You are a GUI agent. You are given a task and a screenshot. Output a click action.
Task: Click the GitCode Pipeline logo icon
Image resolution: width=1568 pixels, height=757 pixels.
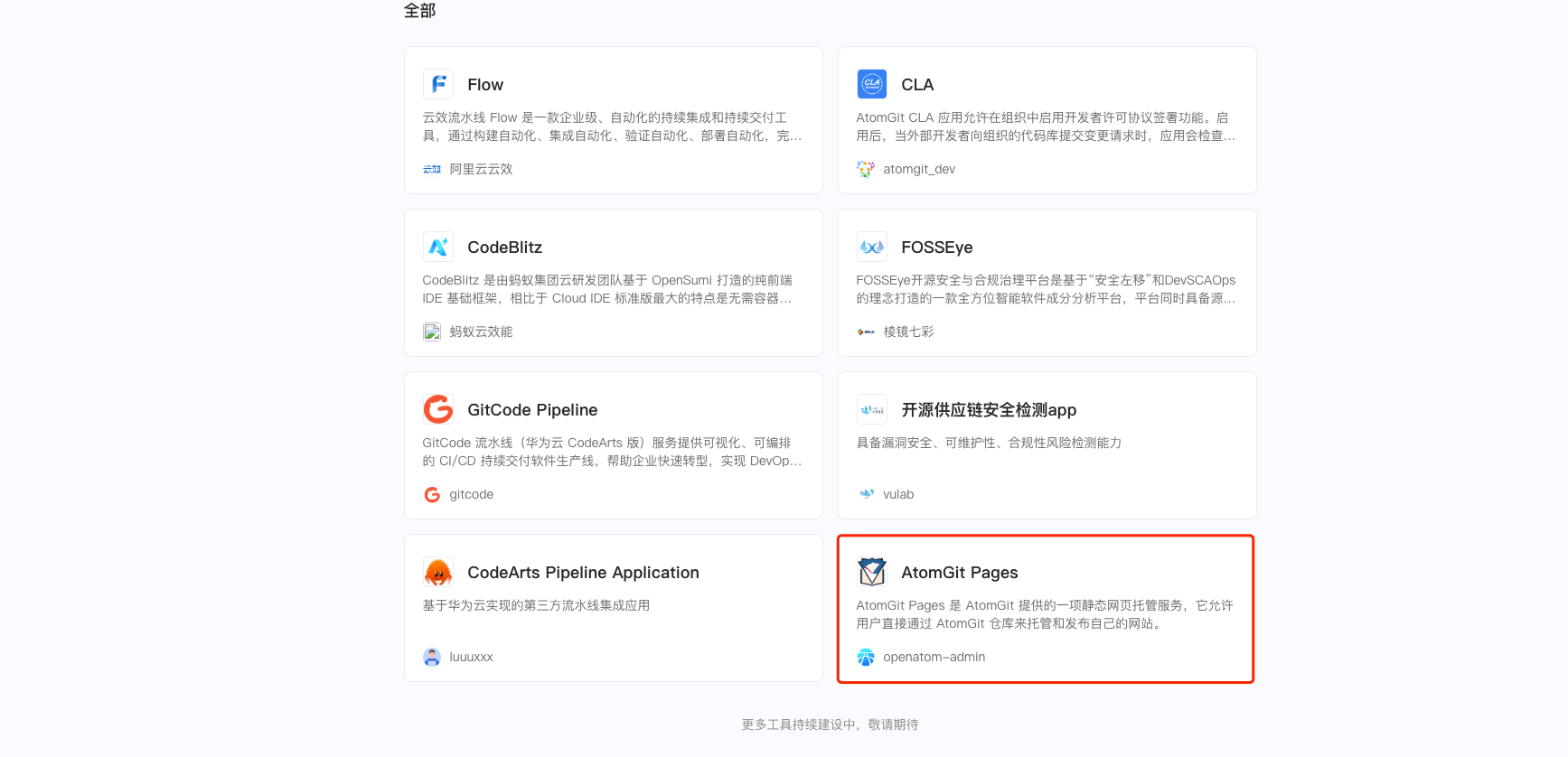pyautogui.click(x=438, y=409)
